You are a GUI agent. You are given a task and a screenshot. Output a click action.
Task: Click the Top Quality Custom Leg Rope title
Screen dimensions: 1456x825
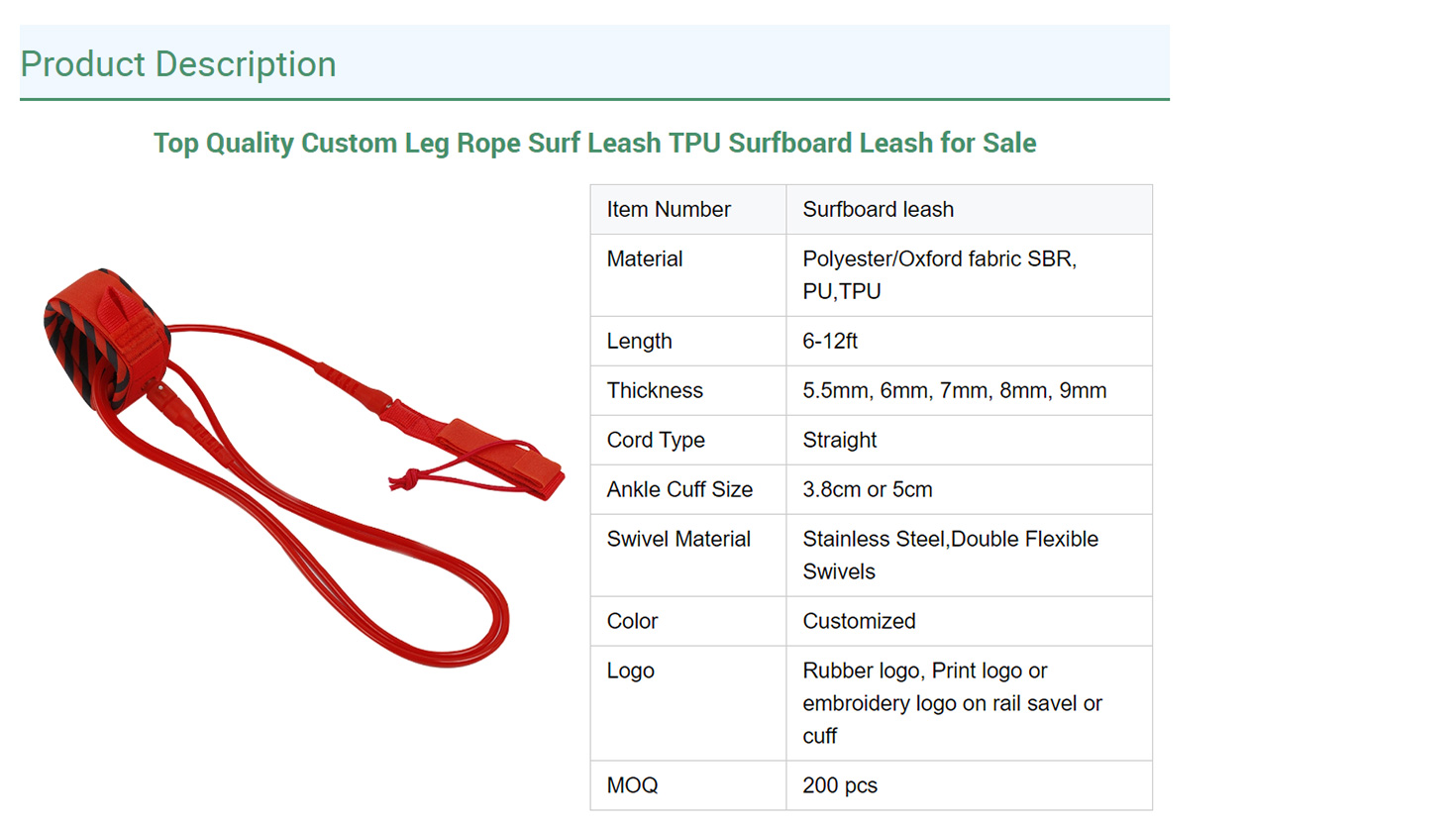tap(594, 143)
